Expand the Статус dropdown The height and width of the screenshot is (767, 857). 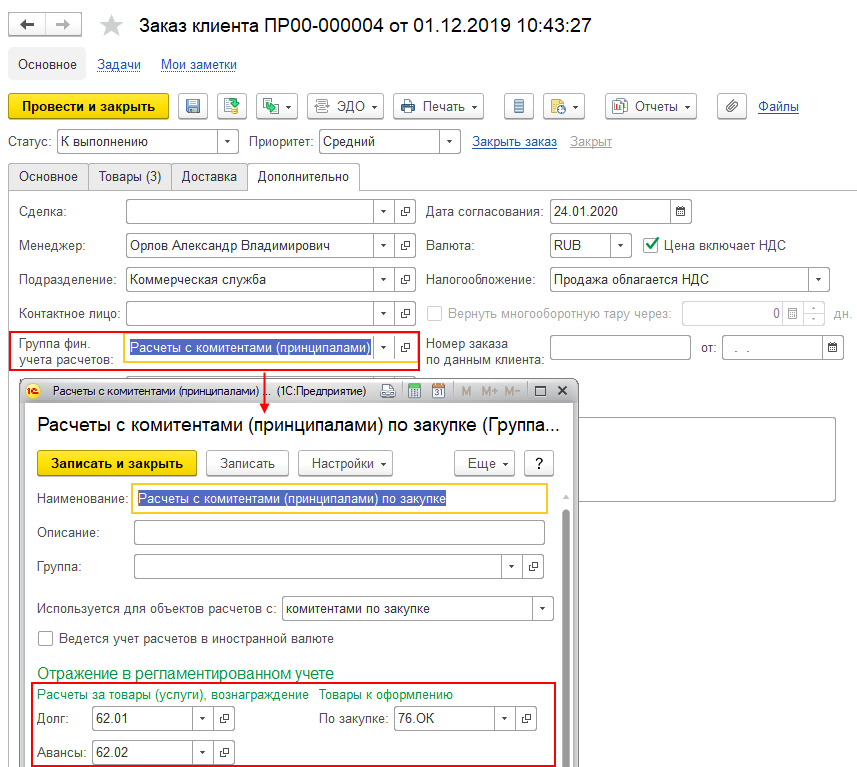click(x=227, y=142)
